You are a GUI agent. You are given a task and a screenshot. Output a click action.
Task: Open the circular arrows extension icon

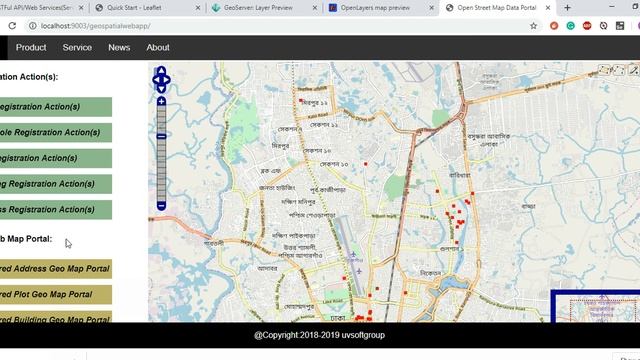click(x=604, y=26)
